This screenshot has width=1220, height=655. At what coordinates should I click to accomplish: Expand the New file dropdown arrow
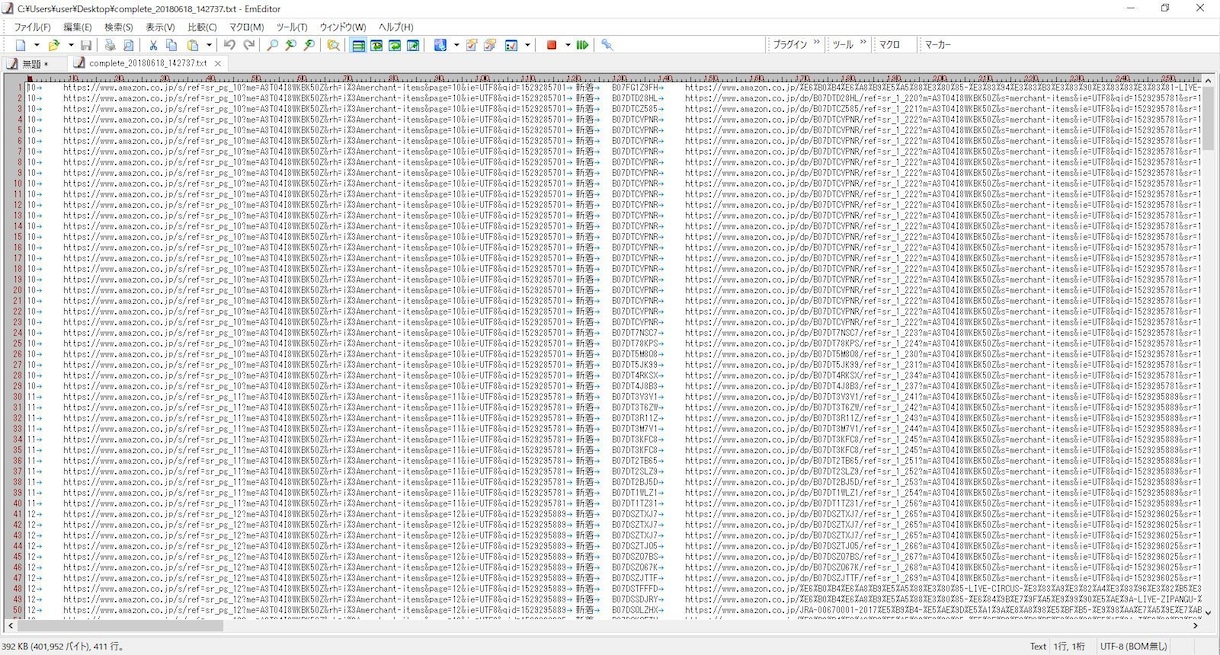pyautogui.click(x=37, y=45)
